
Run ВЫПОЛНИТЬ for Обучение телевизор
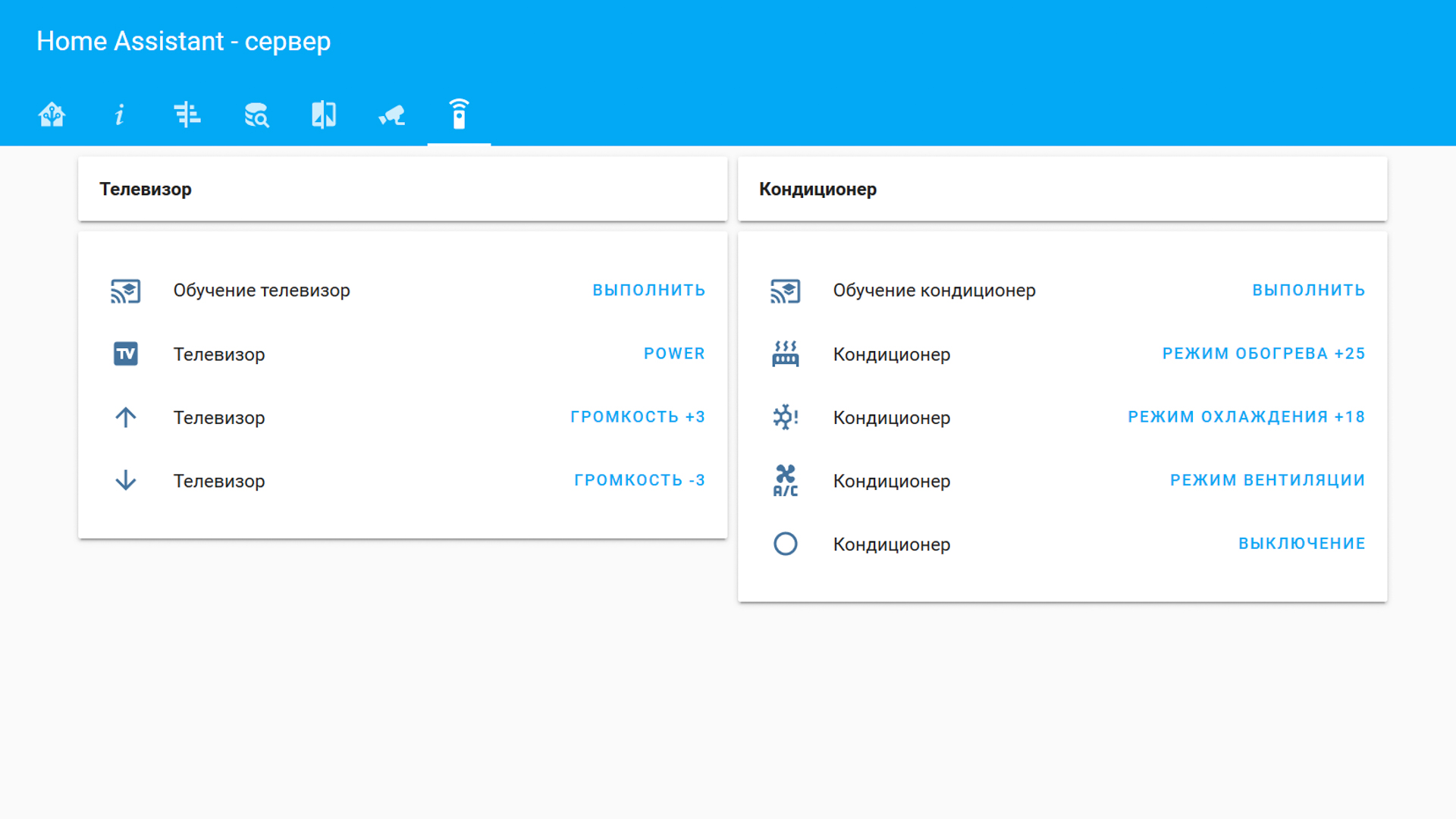pyautogui.click(x=648, y=290)
